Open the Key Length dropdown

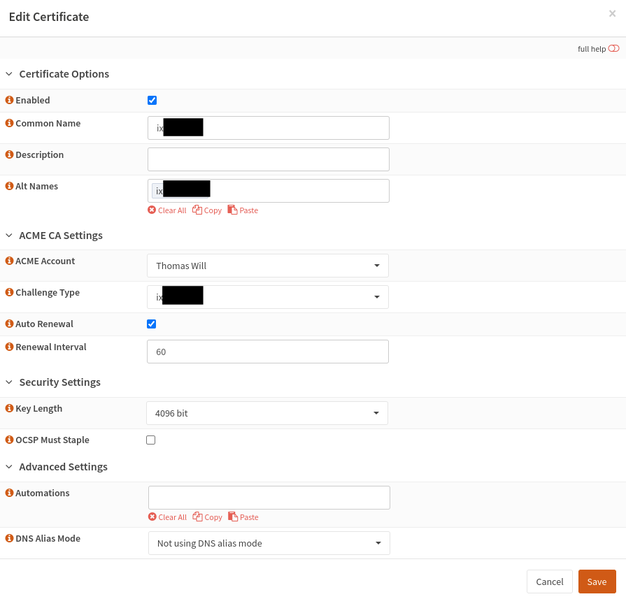click(267, 413)
